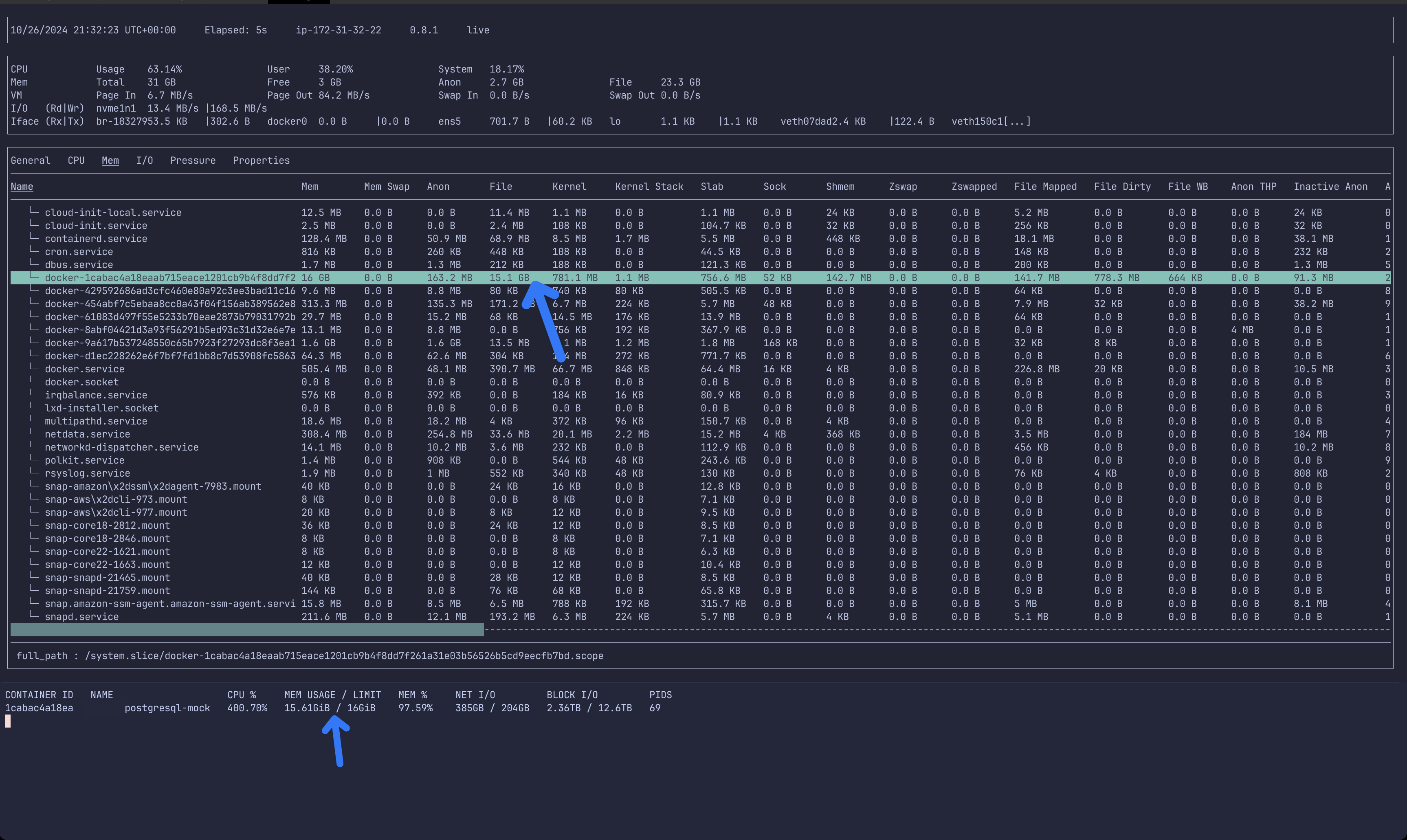Screen dimensions: 1407x840
Task: Switch to the General tab
Action: [x=31, y=160]
